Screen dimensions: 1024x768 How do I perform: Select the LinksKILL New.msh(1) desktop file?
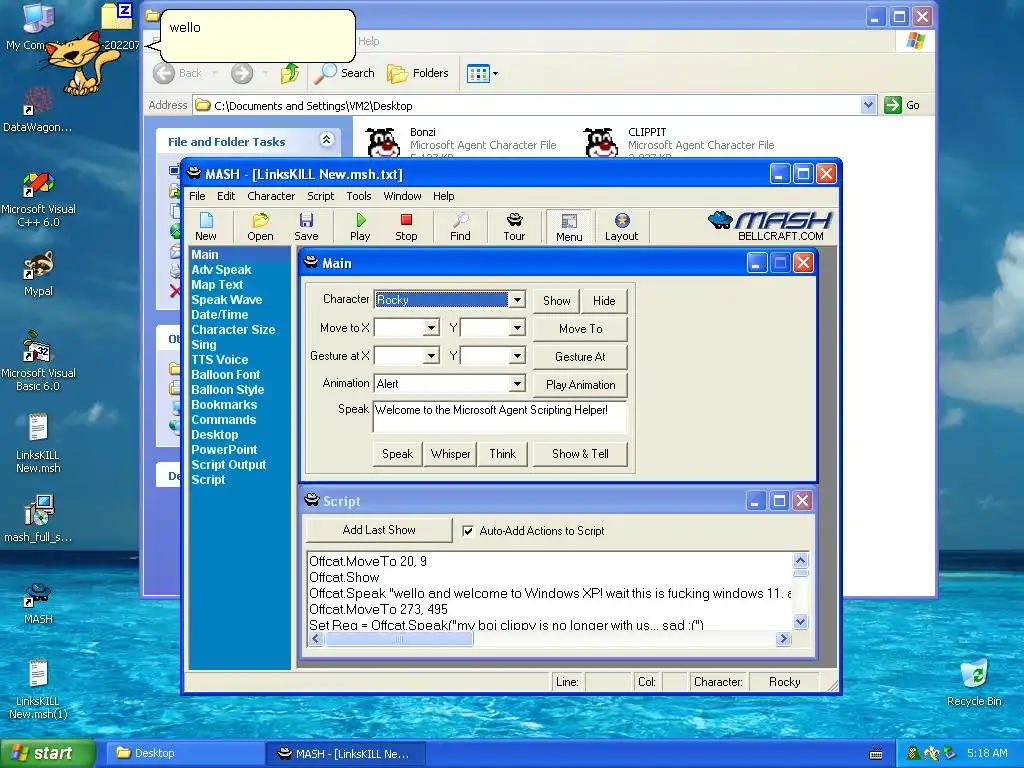(x=38, y=690)
